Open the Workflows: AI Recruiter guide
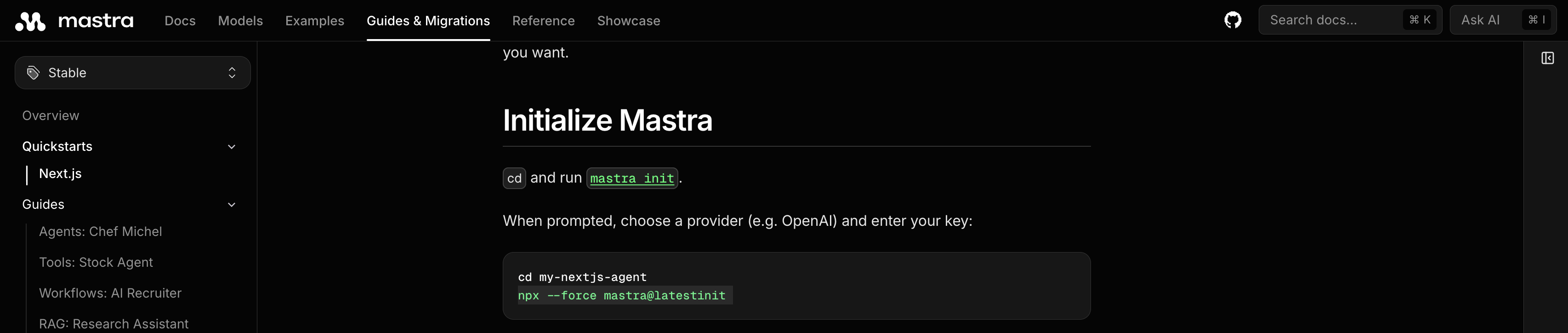The width and height of the screenshot is (1568, 333). [x=110, y=293]
